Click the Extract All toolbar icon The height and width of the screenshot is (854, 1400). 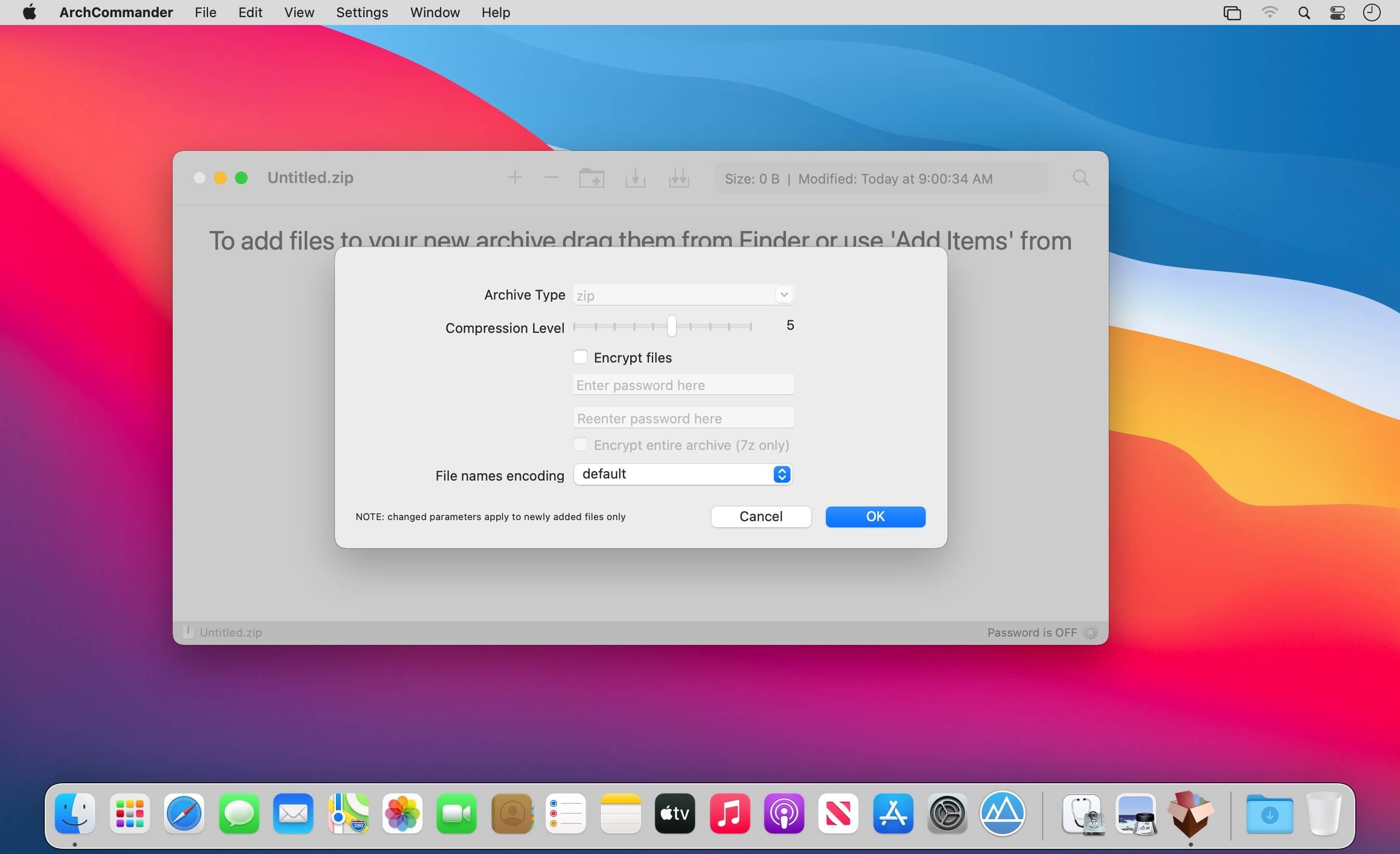pyautogui.click(x=679, y=178)
